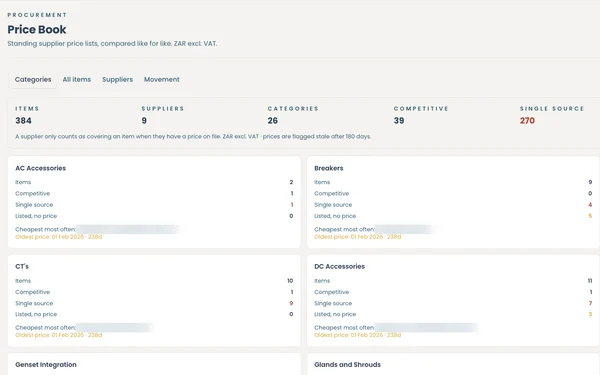Viewport: 600px width, 375px height.
Task: Click the Suppliers total 9
Action: coord(144,121)
